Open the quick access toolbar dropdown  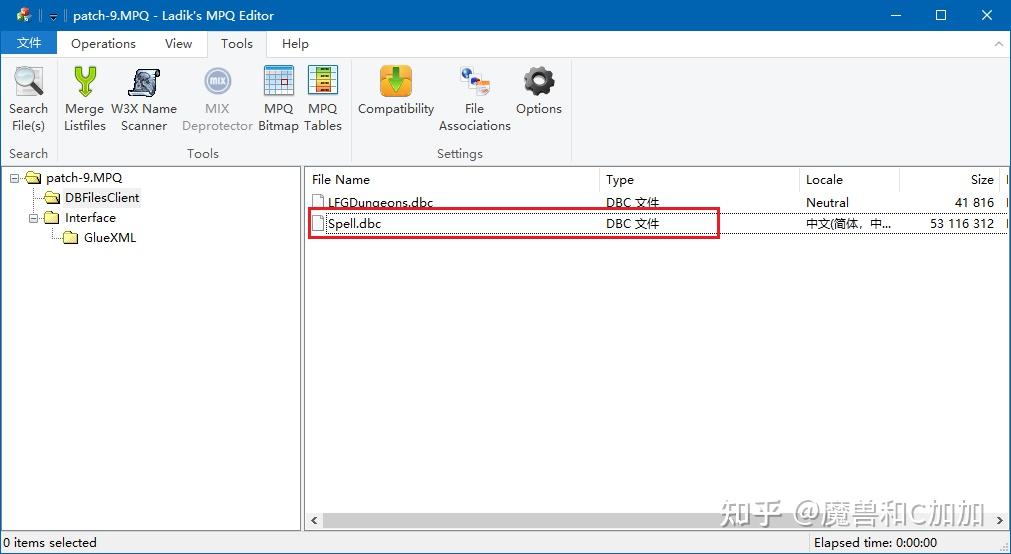coord(54,16)
